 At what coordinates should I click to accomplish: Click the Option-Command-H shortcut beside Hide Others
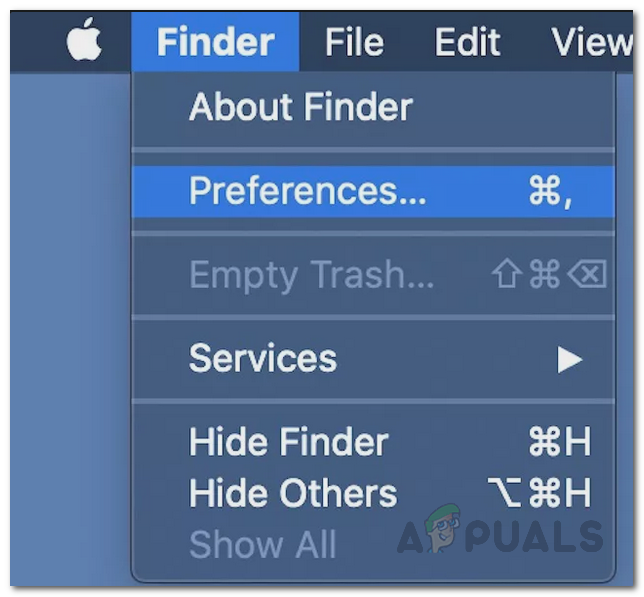pos(539,494)
